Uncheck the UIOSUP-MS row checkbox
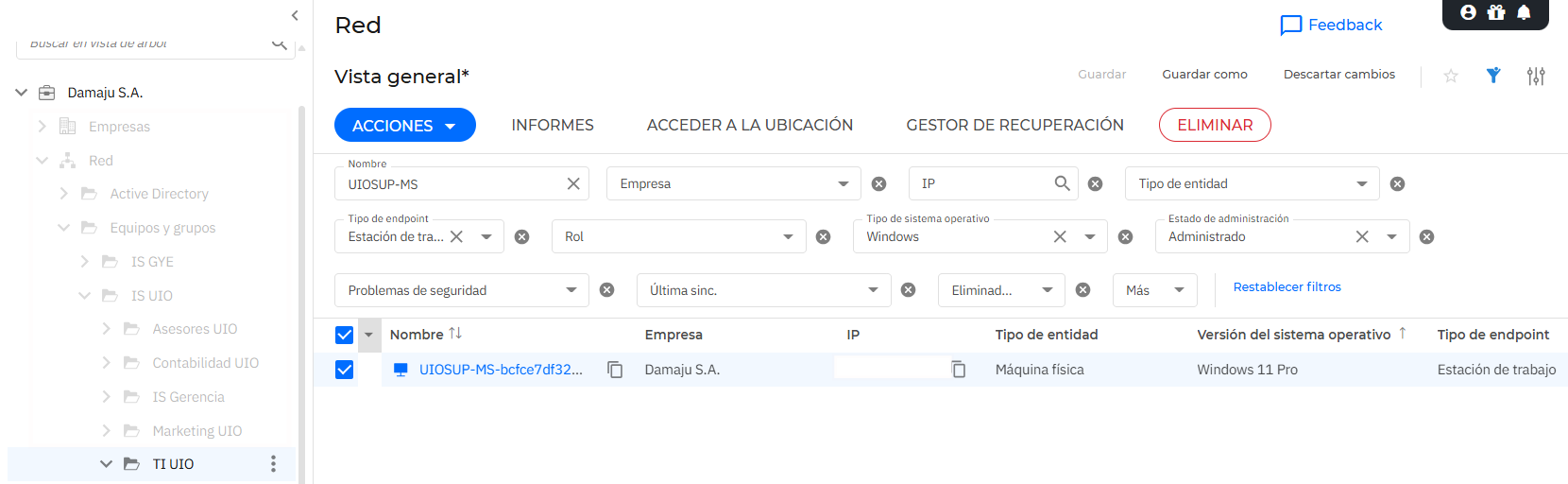 tap(345, 370)
